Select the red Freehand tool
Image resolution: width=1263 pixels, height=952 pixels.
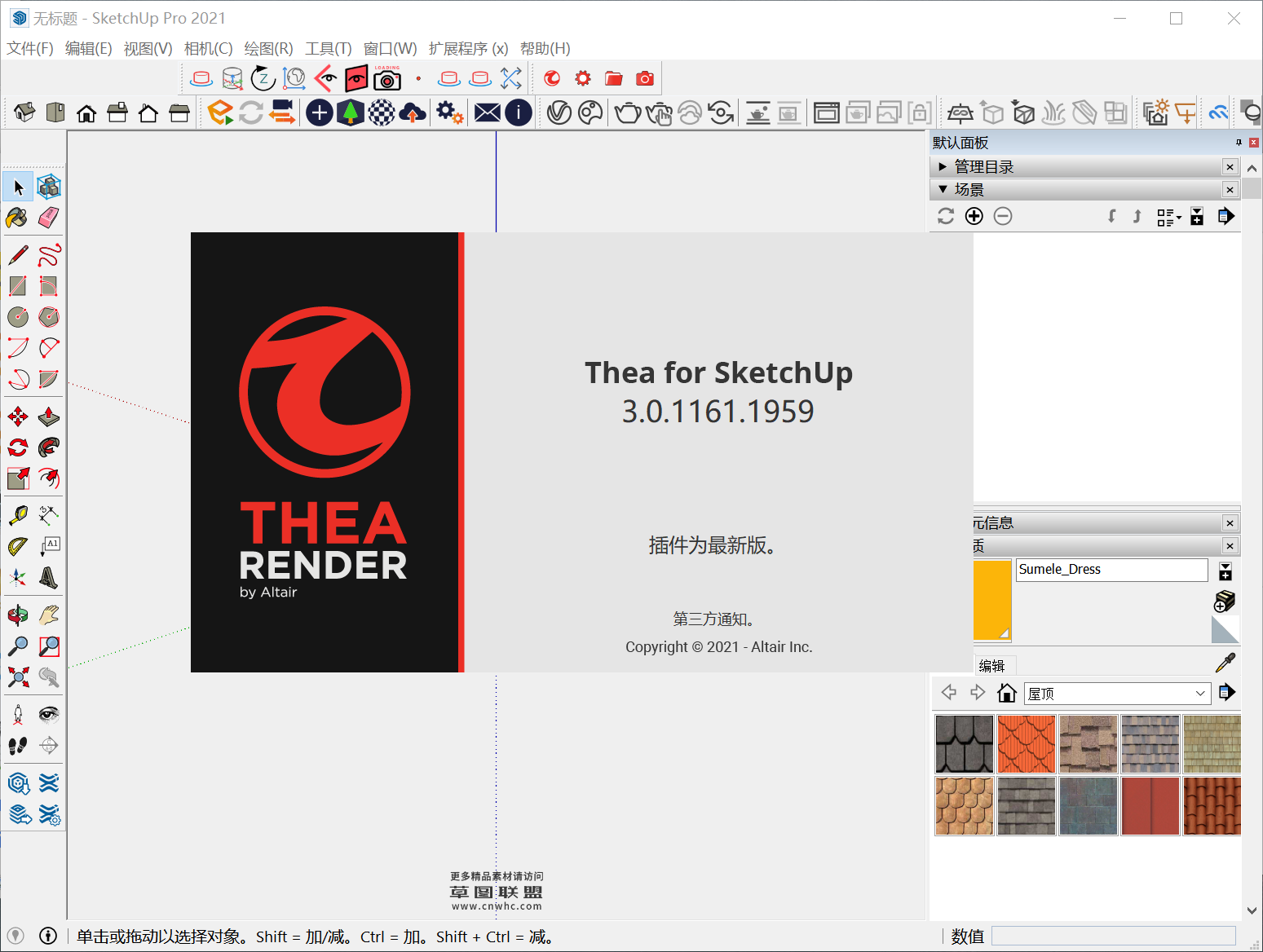pyautogui.click(x=49, y=255)
